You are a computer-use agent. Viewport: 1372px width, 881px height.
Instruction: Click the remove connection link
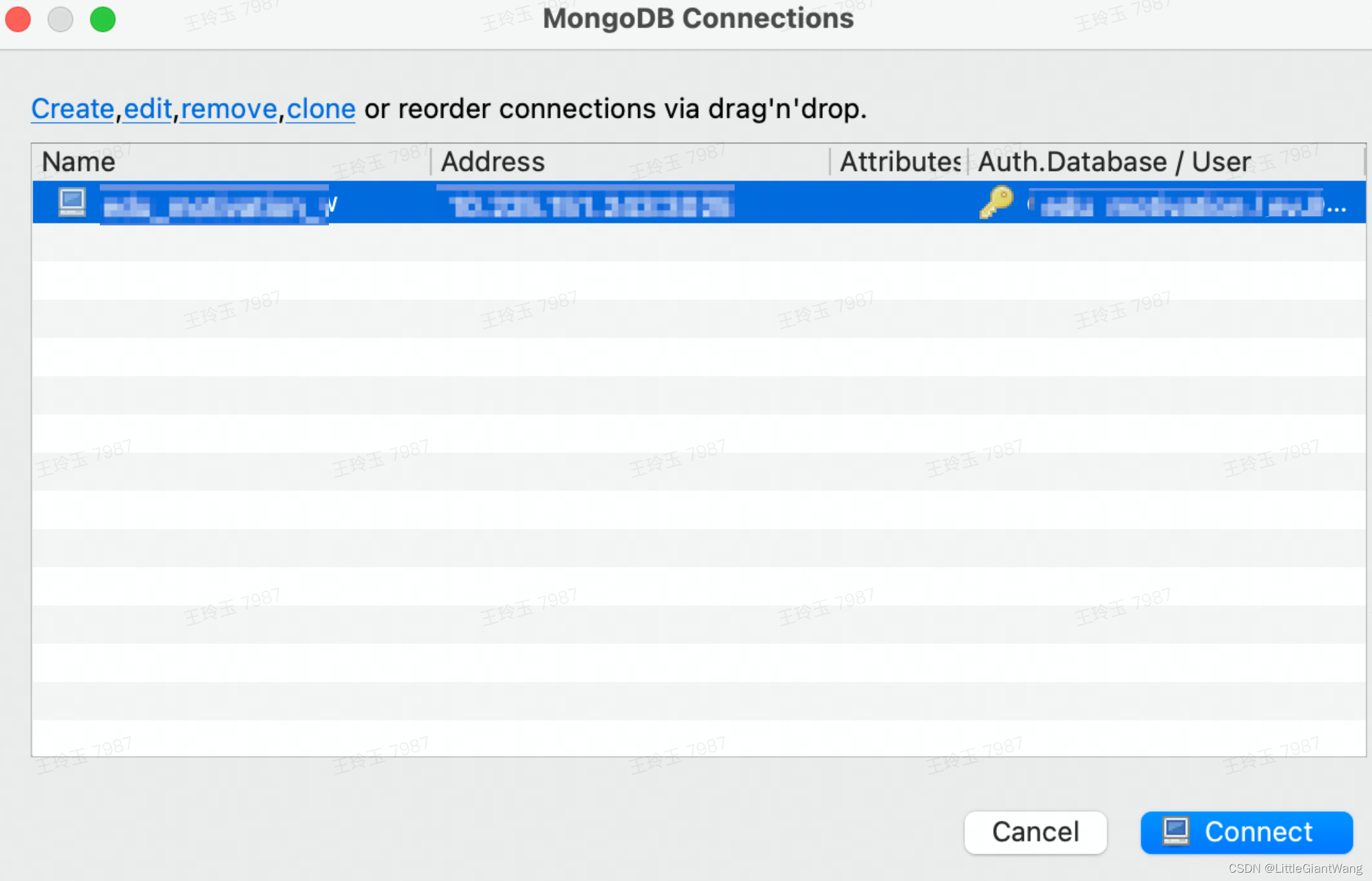click(228, 109)
